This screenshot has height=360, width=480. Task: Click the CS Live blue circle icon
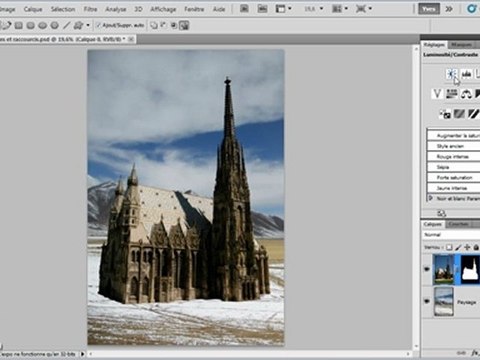click(x=472, y=9)
